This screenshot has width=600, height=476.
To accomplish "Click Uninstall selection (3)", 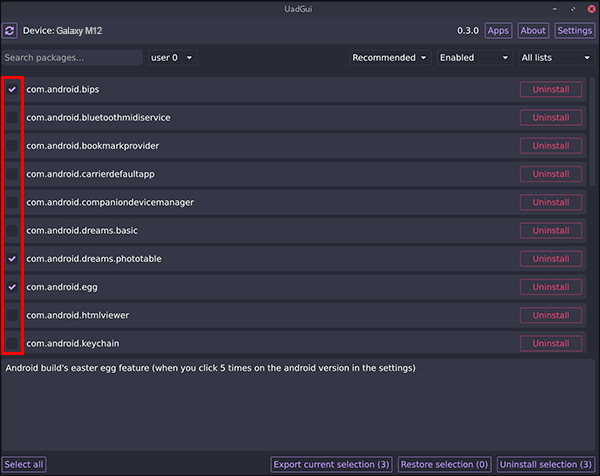I will (x=546, y=465).
